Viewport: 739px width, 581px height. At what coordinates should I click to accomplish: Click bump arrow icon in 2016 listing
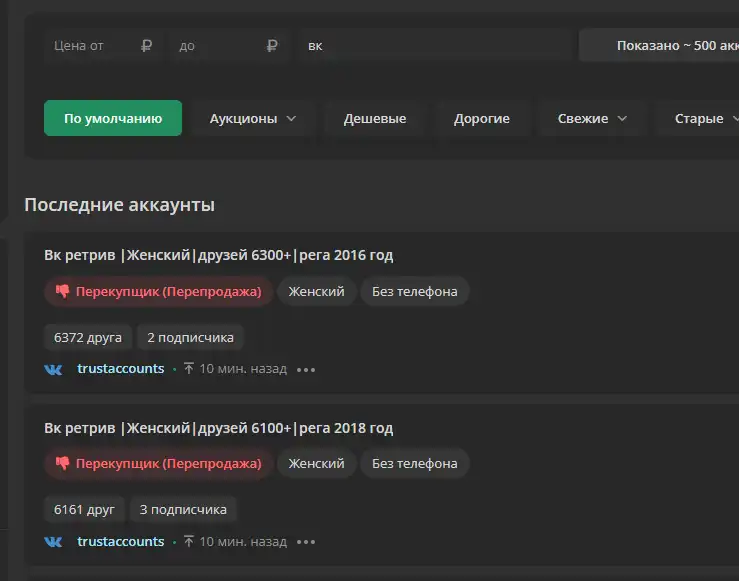(x=189, y=368)
